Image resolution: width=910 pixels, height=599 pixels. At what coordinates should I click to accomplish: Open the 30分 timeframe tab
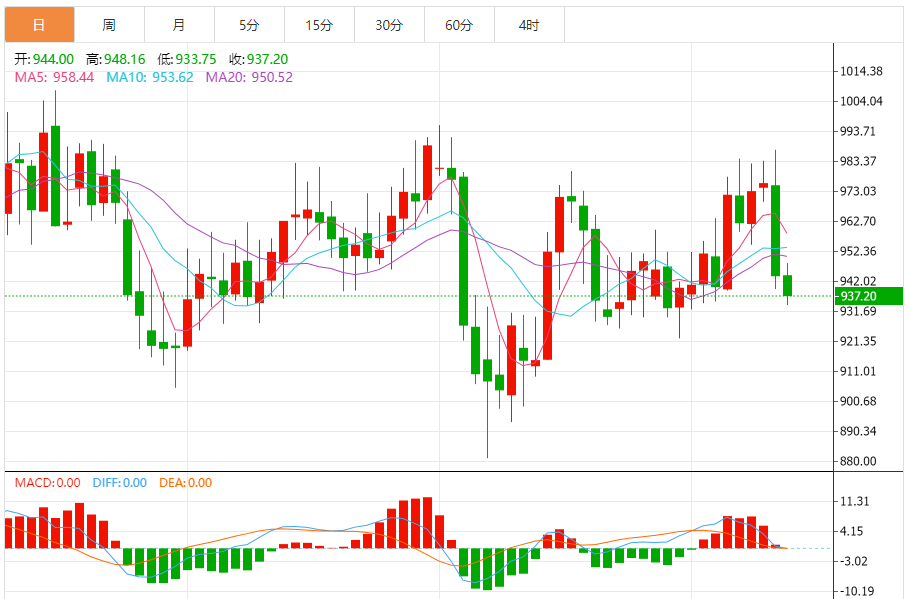pos(389,25)
